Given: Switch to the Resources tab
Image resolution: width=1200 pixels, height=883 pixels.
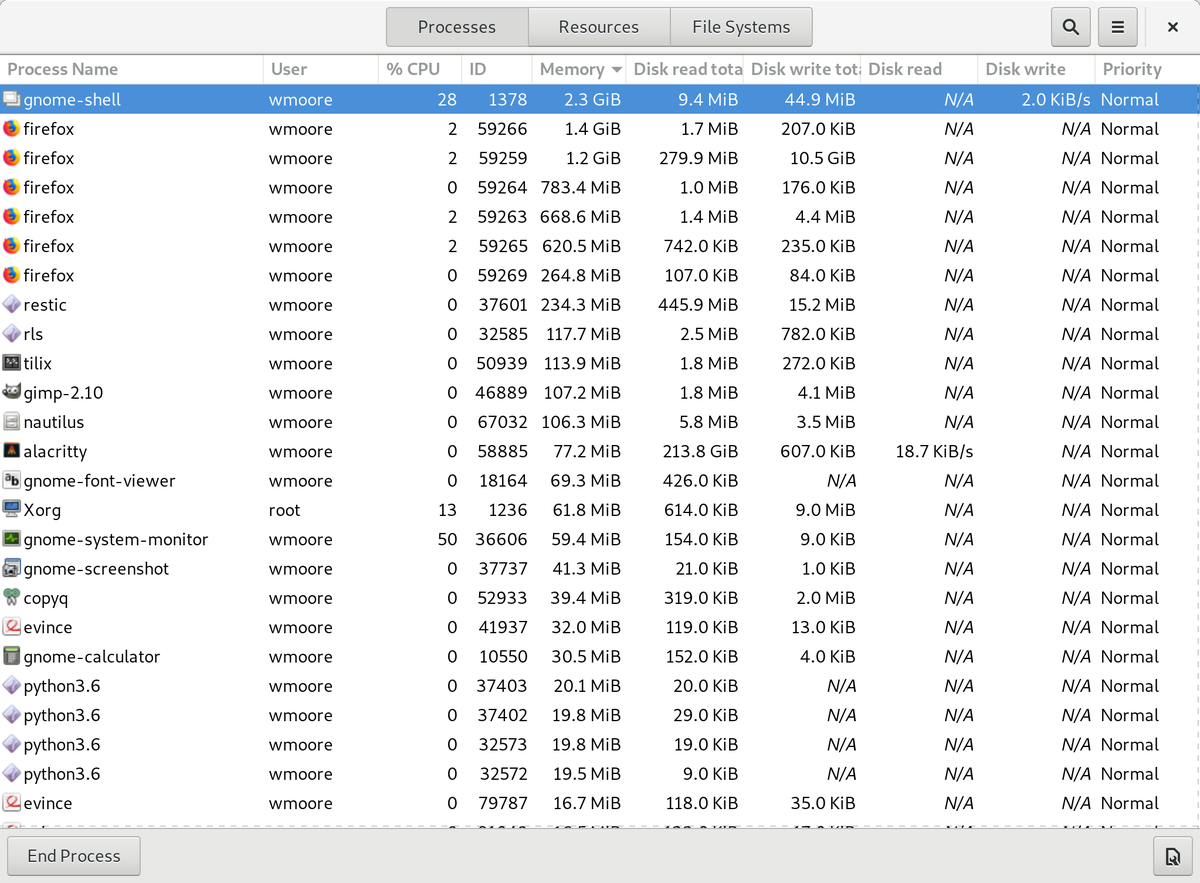Looking at the screenshot, I should (598, 26).
